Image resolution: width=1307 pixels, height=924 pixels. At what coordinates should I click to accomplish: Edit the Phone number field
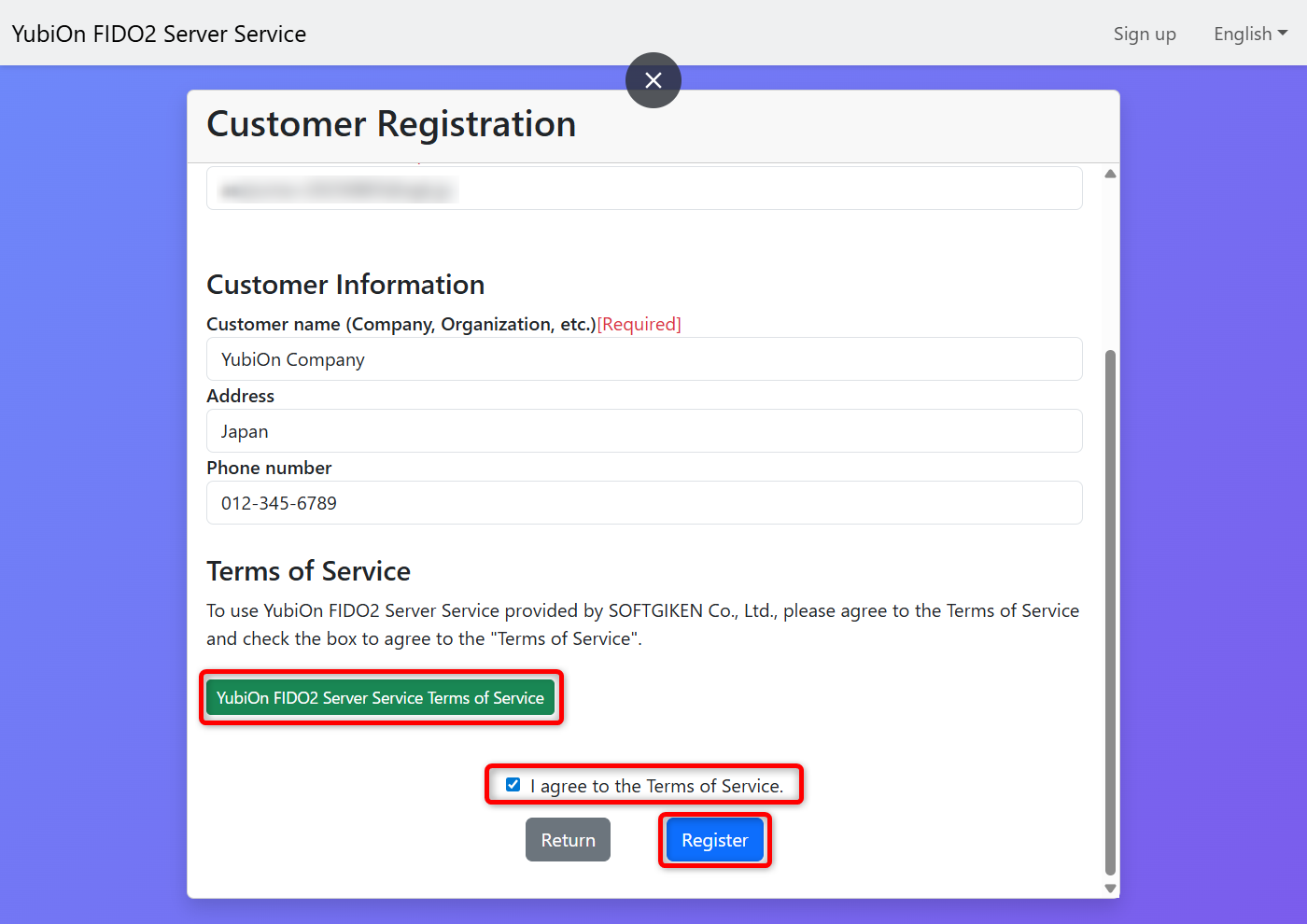[x=644, y=502]
